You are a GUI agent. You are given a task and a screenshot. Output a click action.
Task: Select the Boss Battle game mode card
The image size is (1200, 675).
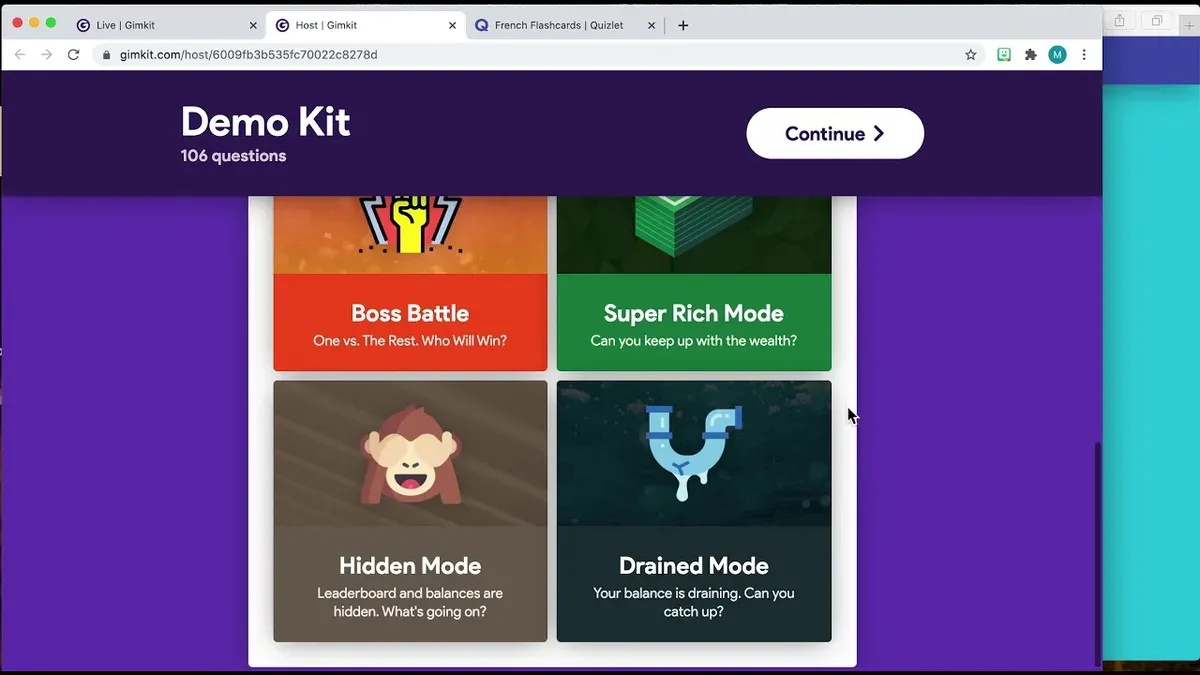[410, 284]
